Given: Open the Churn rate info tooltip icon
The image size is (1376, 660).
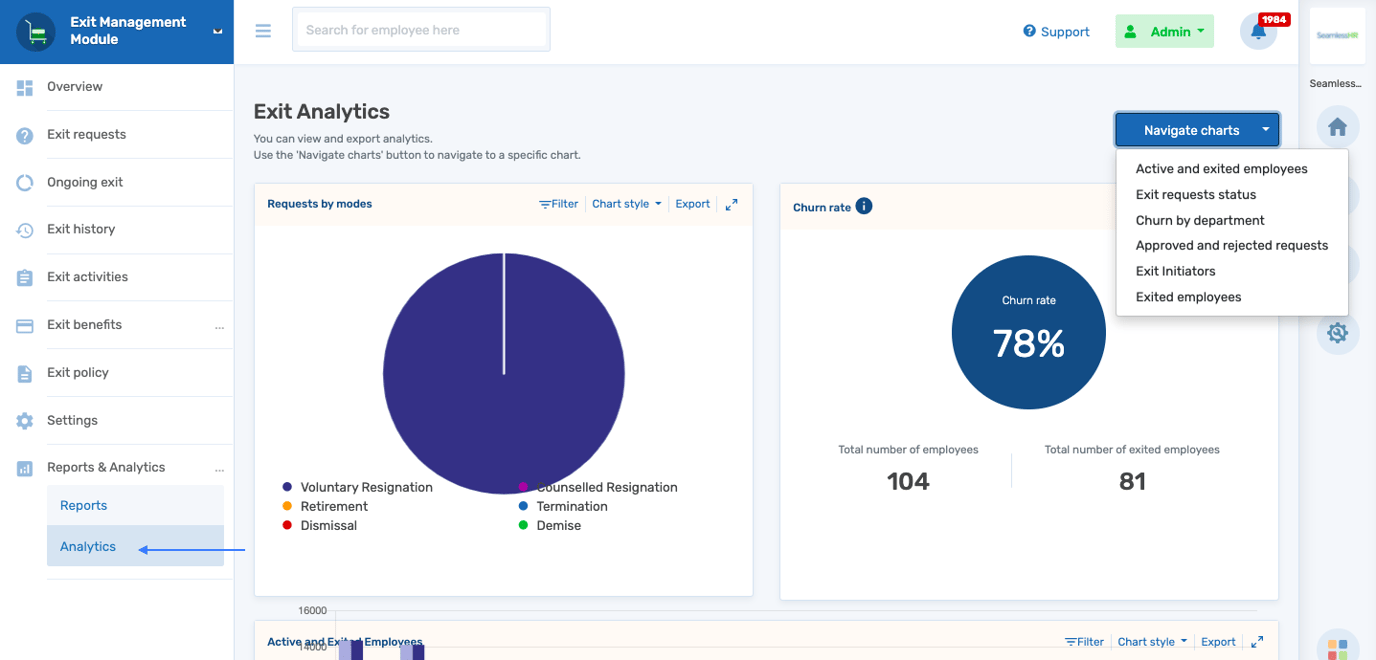Looking at the screenshot, I should click(x=862, y=207).
